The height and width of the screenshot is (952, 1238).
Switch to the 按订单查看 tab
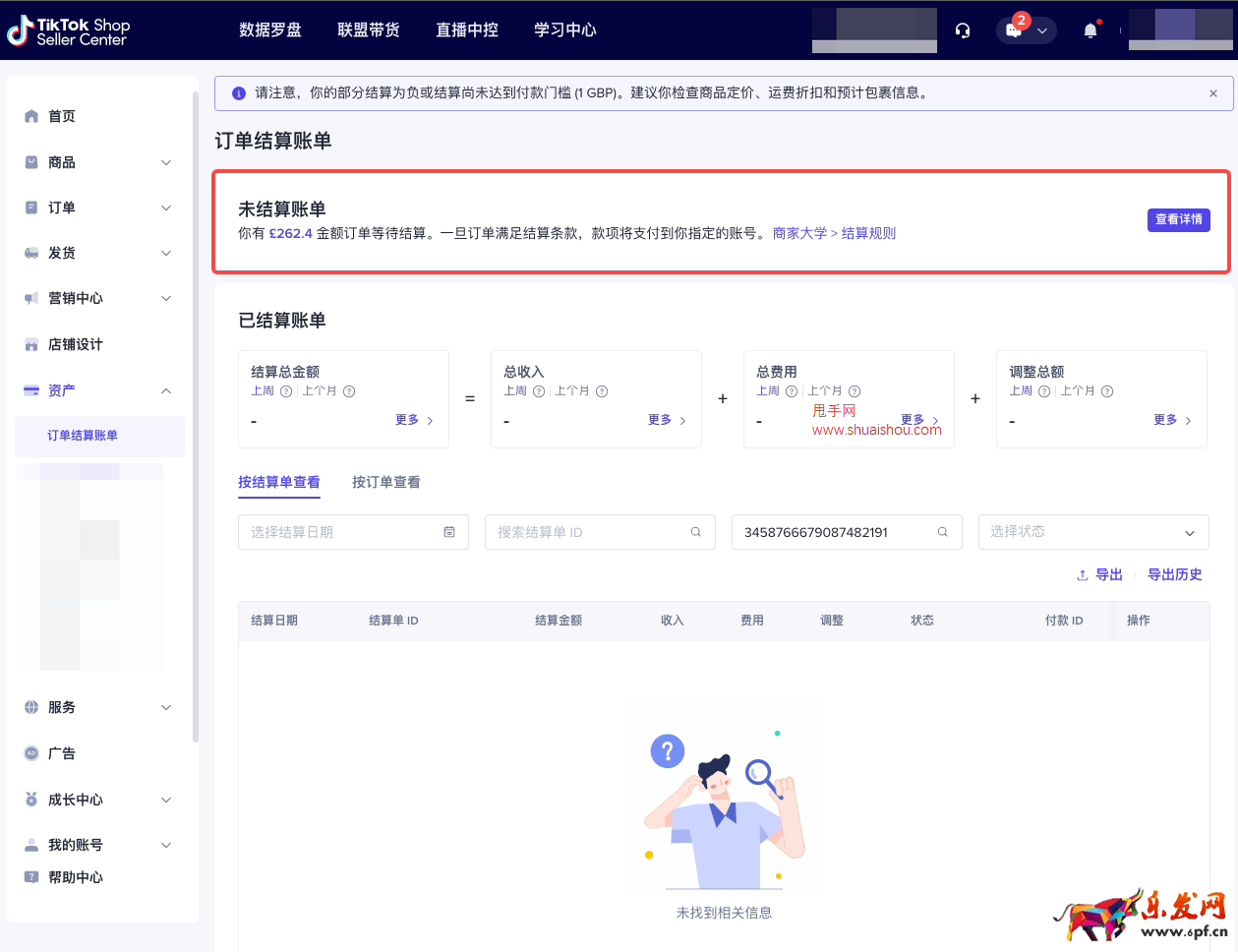(x=385, y=482)
